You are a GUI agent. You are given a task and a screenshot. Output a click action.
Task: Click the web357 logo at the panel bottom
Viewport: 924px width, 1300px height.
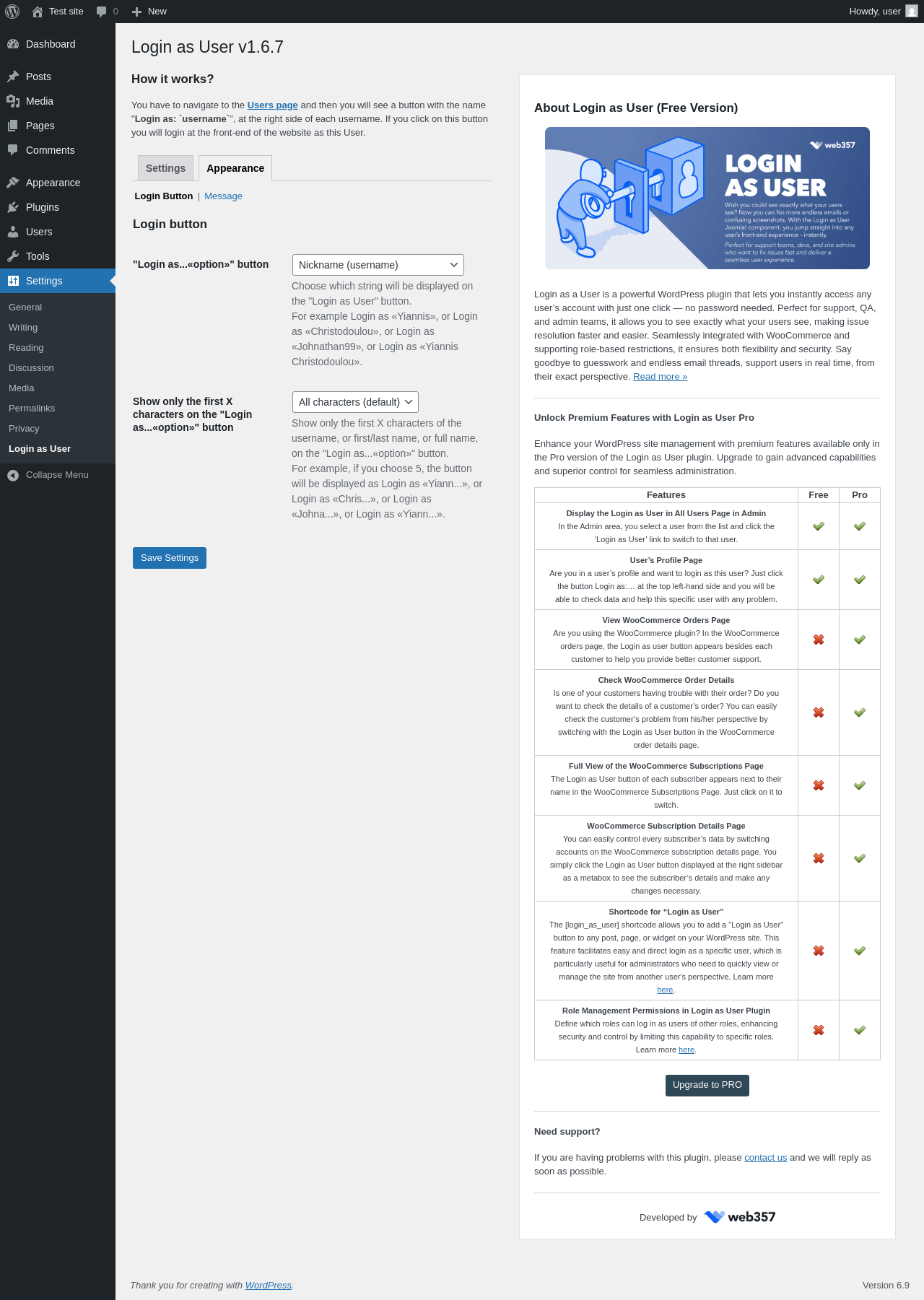(x=740, y=1217)
